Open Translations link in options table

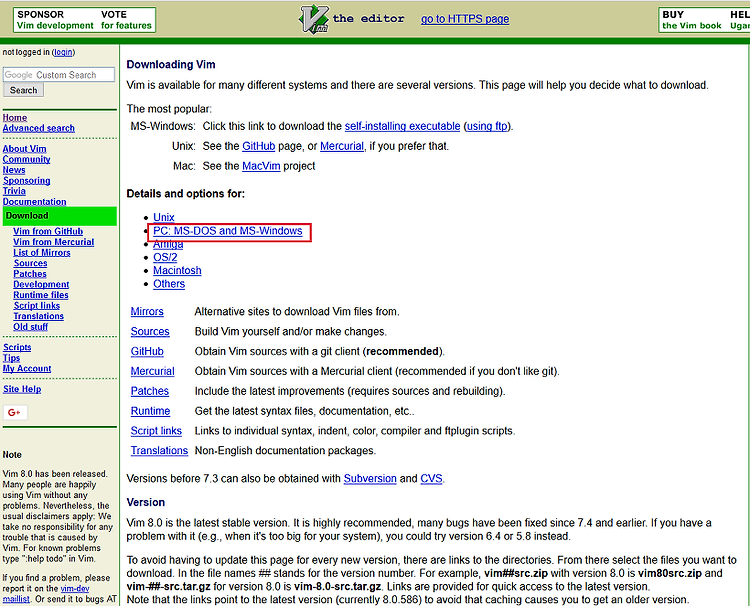[x=159, y=451]
